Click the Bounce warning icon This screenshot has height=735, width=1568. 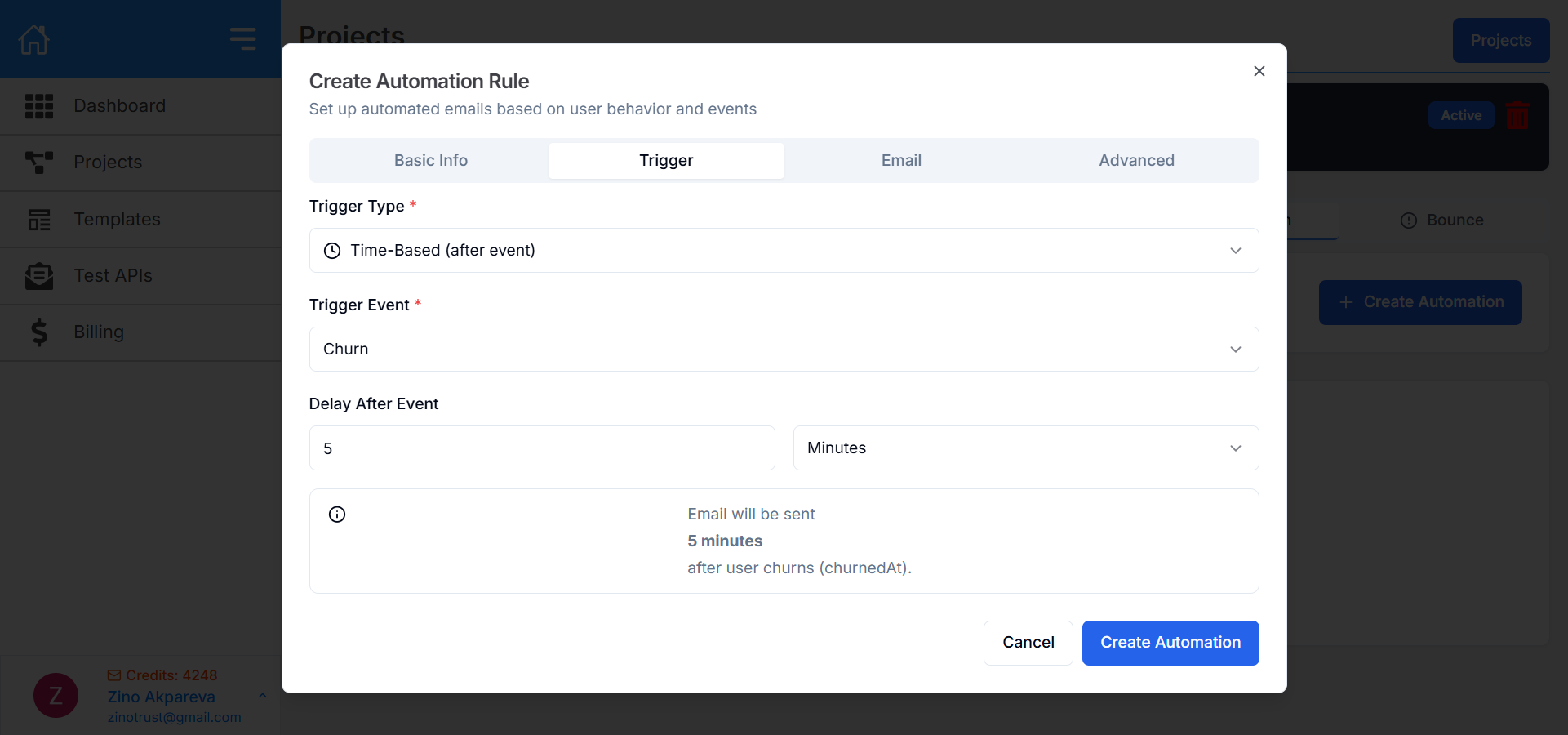click(x=1409, y=220)
